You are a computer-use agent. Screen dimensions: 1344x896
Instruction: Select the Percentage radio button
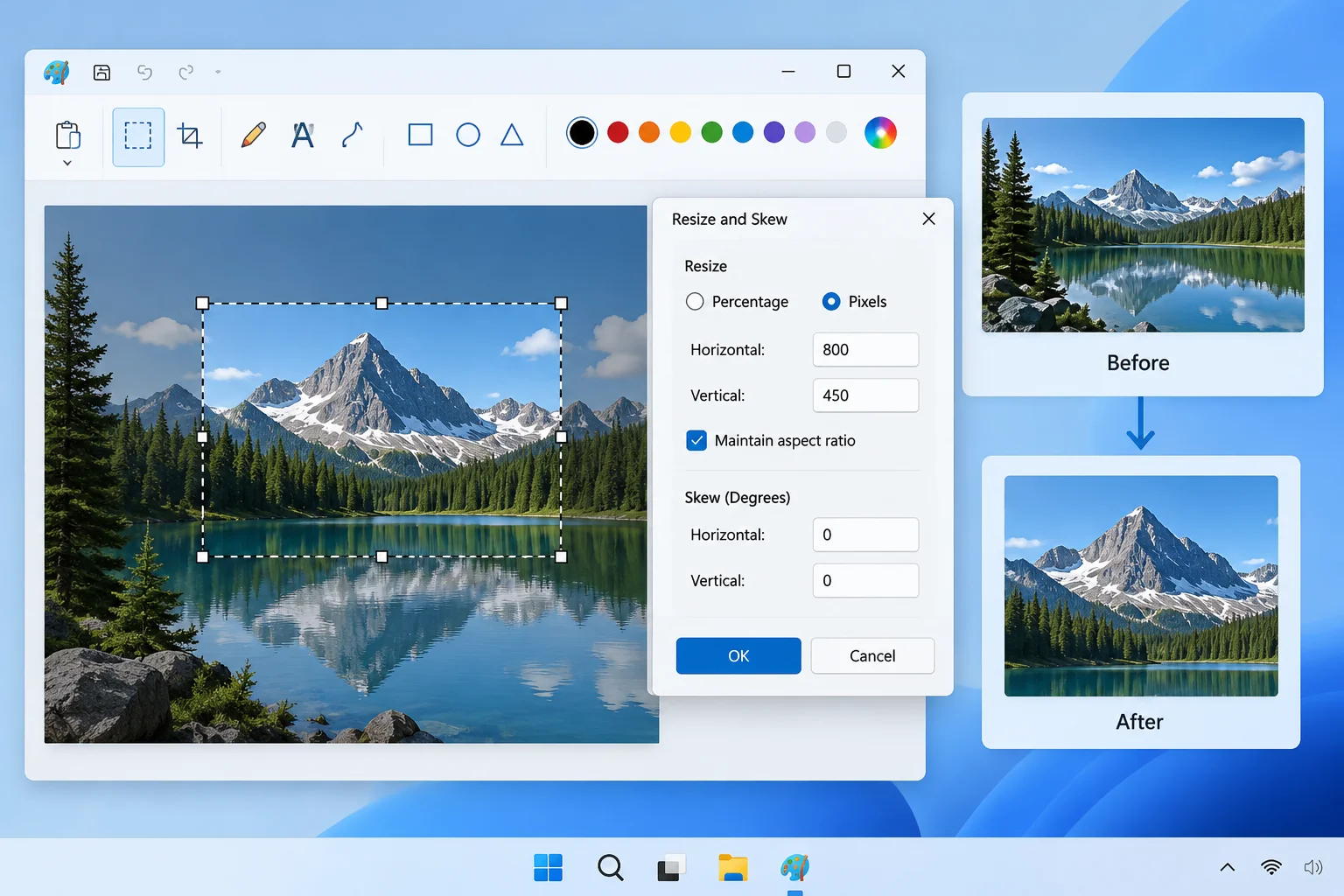tap(695, 302)
